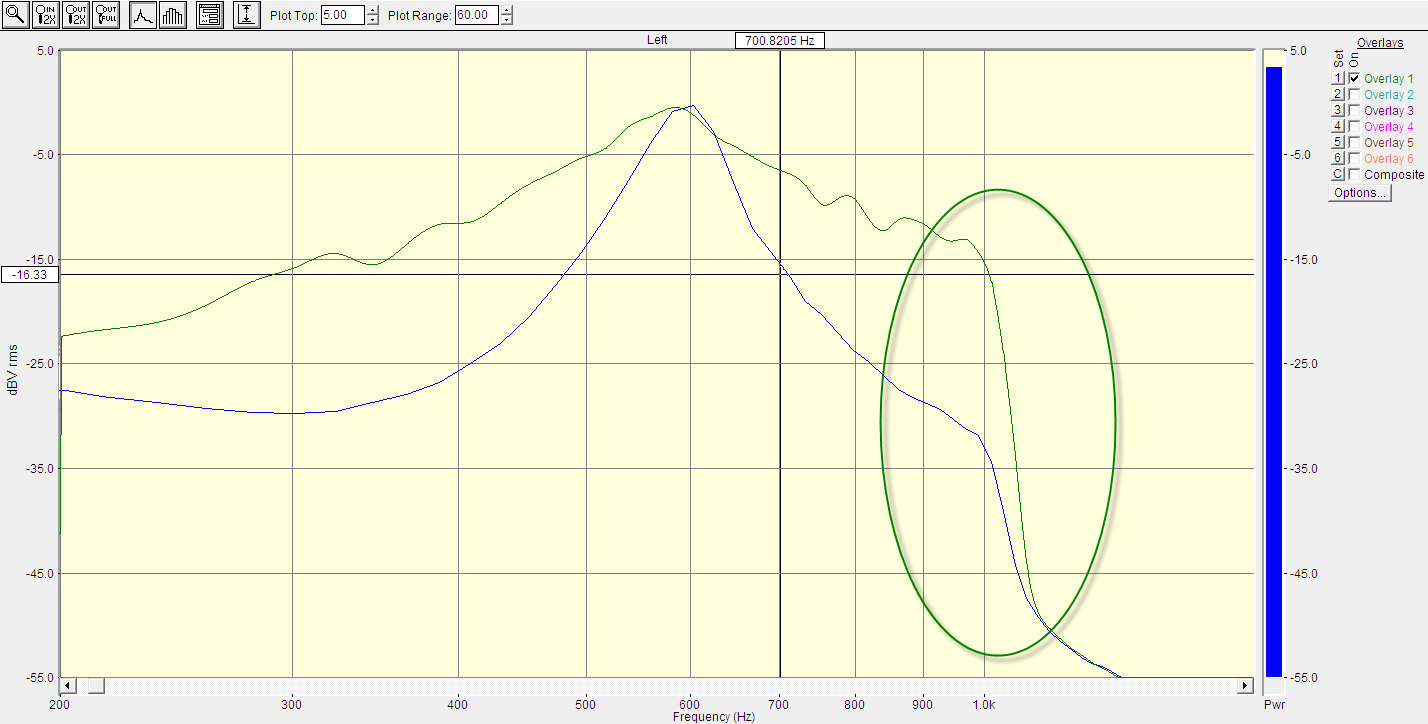1428x724 pixels.
Task: Switch to bar graph display mode
Action: [173, 15]
